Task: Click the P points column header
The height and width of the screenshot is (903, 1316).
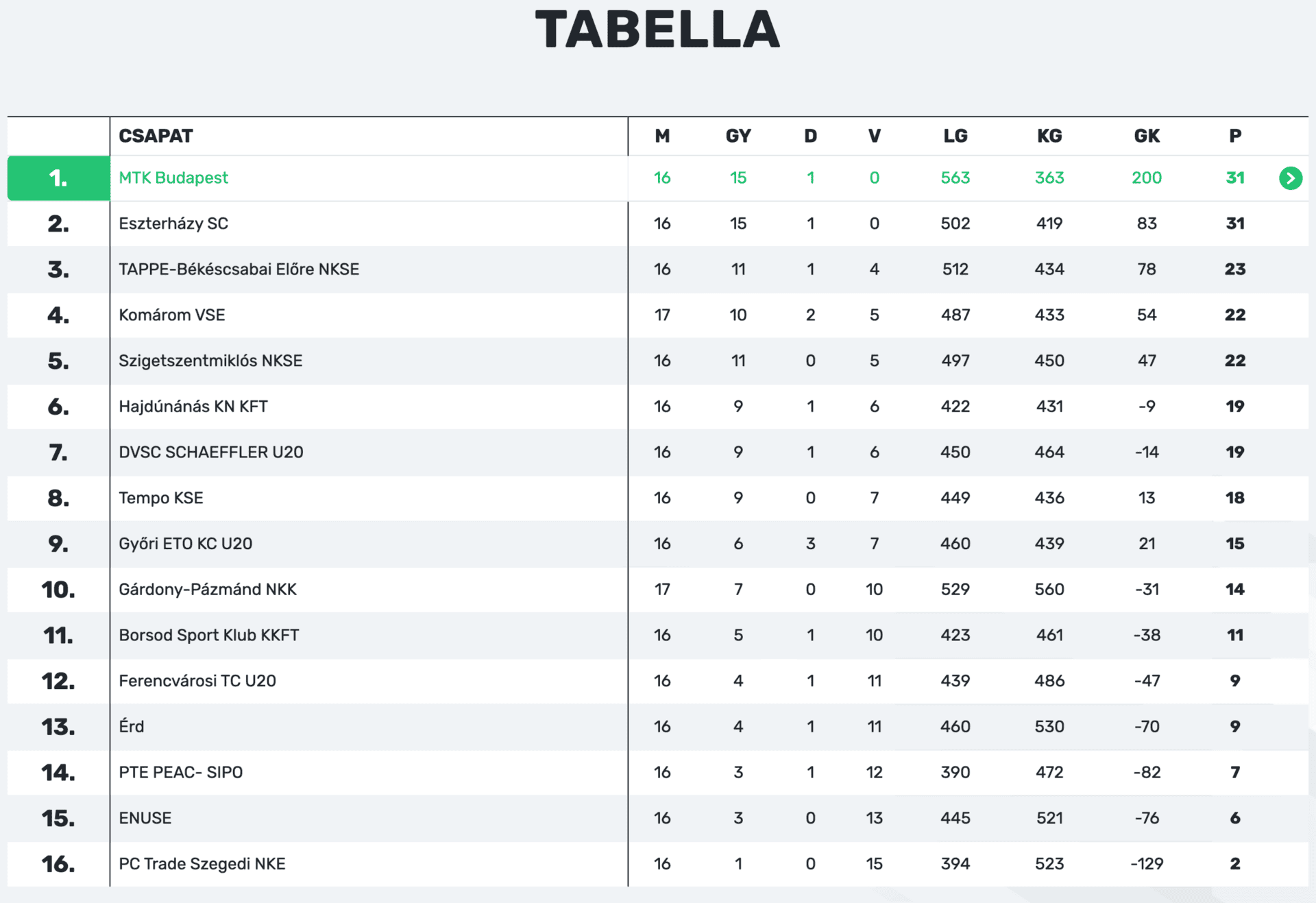Action: (x=1235, y=136)
